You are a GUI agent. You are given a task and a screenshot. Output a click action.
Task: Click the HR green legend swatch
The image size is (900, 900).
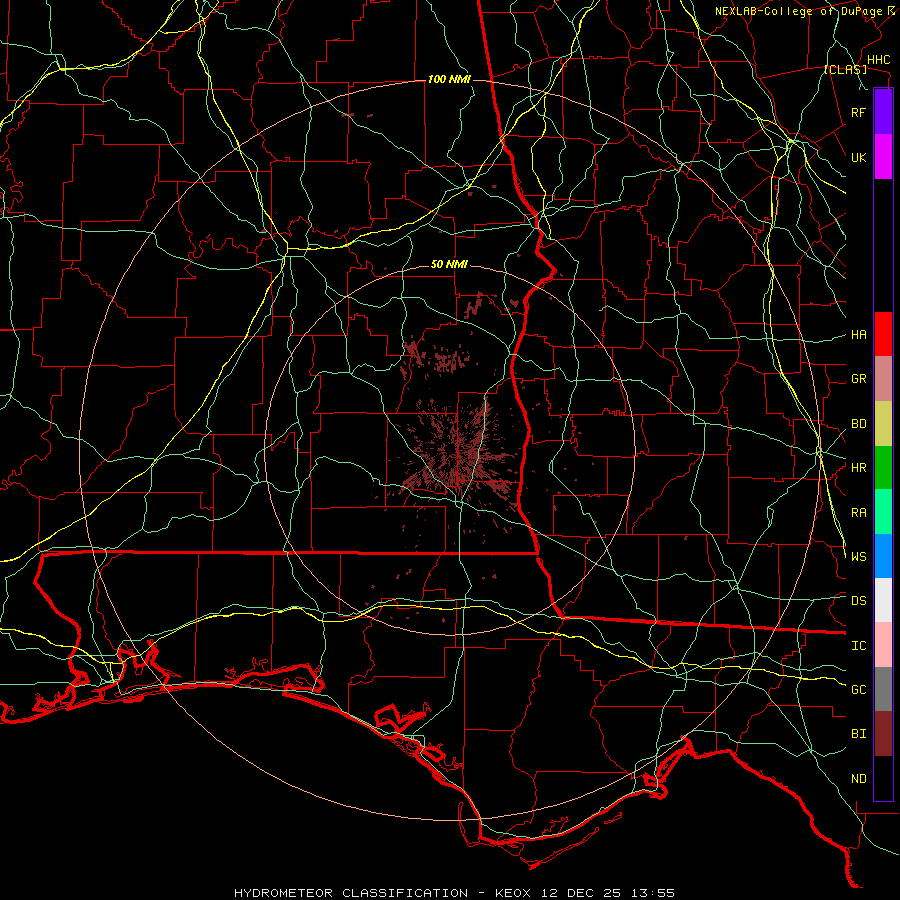(x=883, y=468)
